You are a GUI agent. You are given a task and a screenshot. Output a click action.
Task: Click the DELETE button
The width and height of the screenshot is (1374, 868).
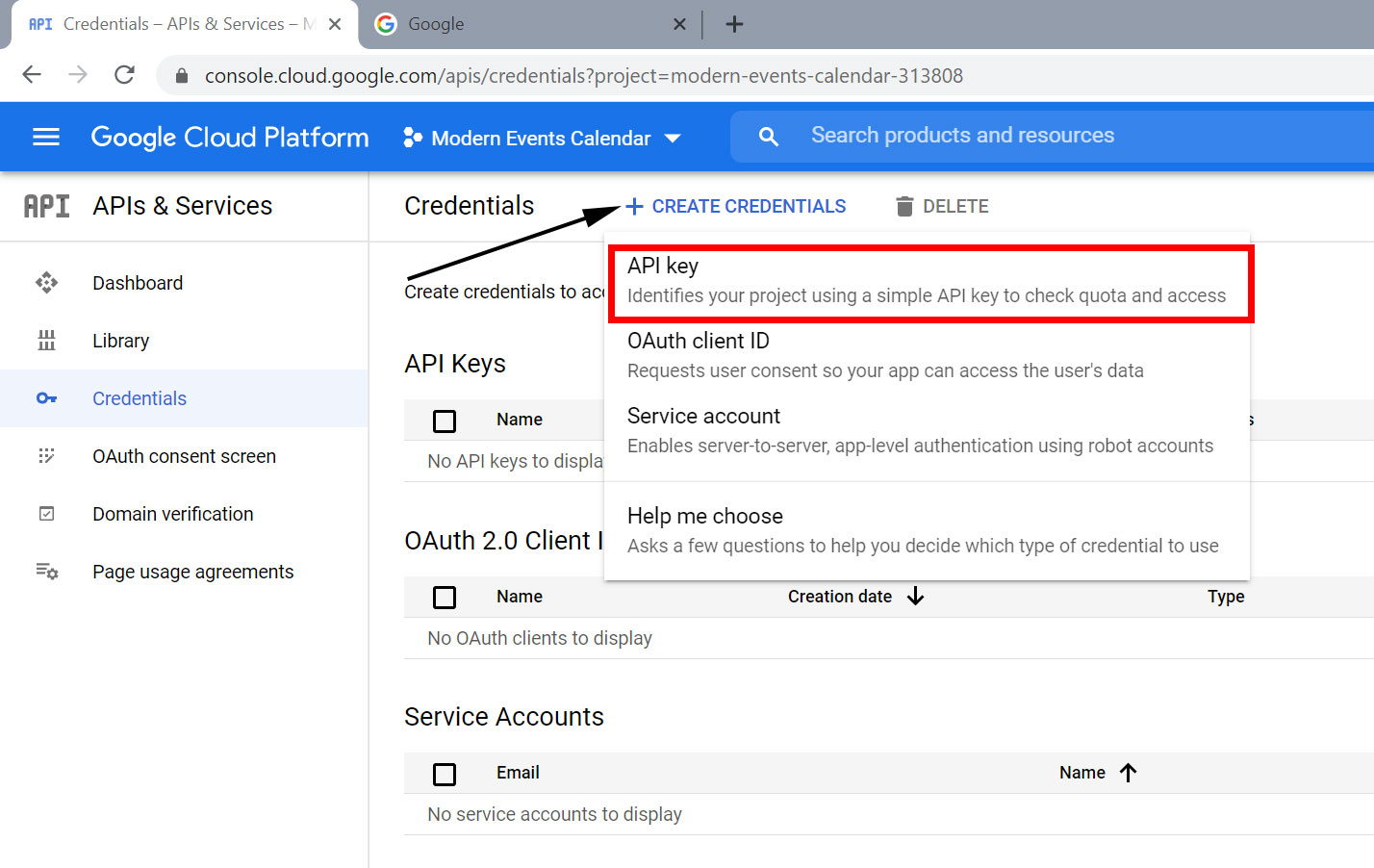942,206
